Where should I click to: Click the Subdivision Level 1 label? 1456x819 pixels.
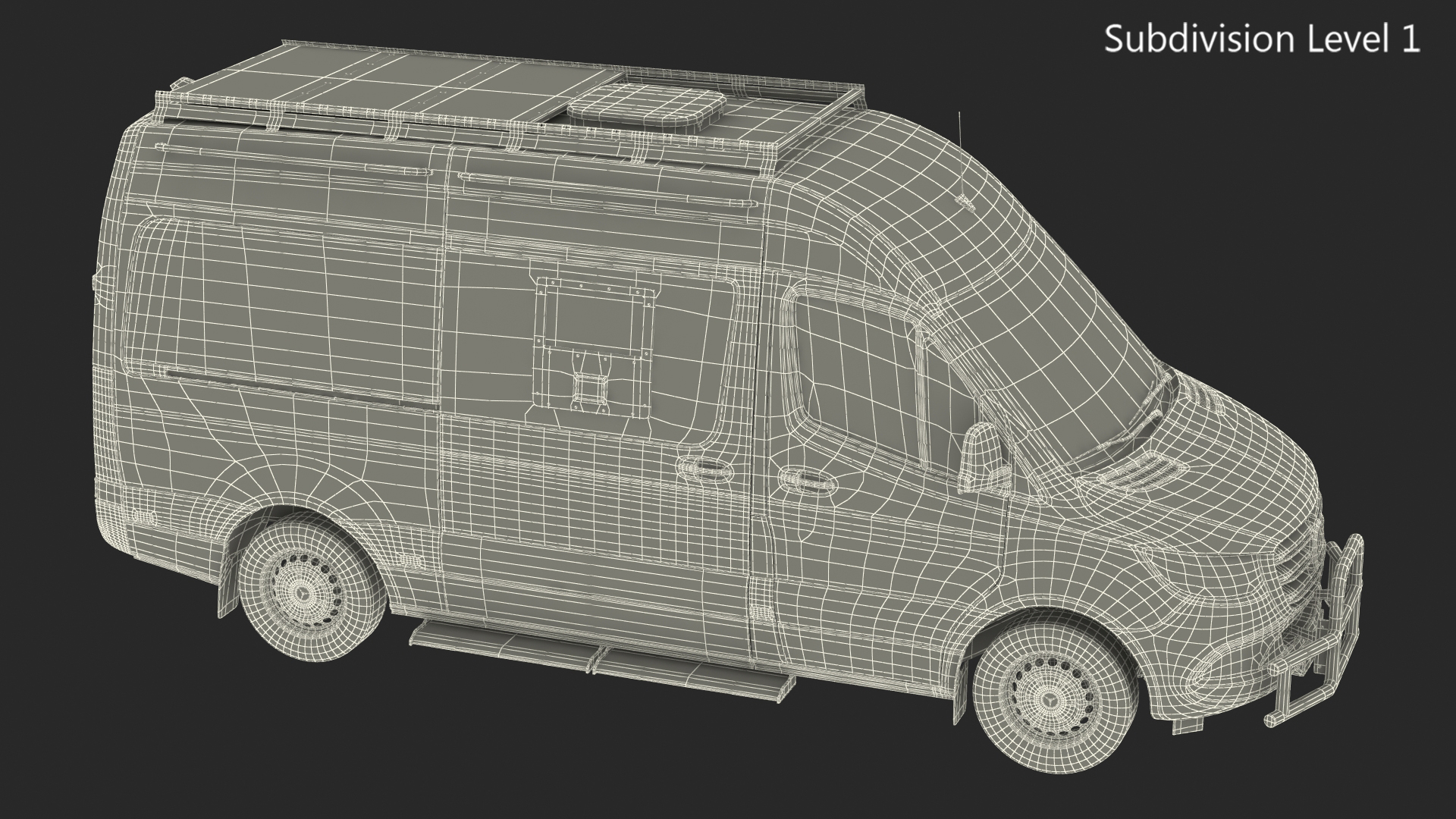click(x=1261, y=39)
